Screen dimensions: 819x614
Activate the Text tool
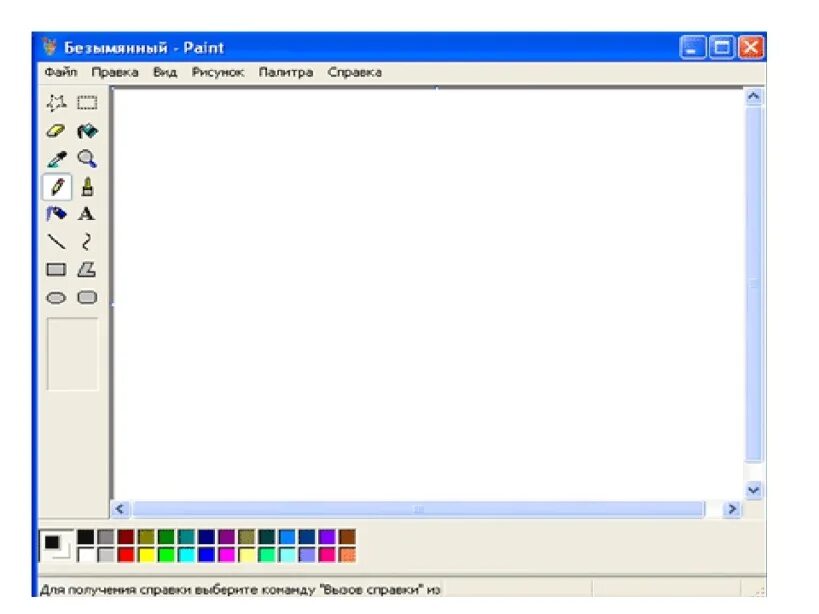[x=87, y=214]
